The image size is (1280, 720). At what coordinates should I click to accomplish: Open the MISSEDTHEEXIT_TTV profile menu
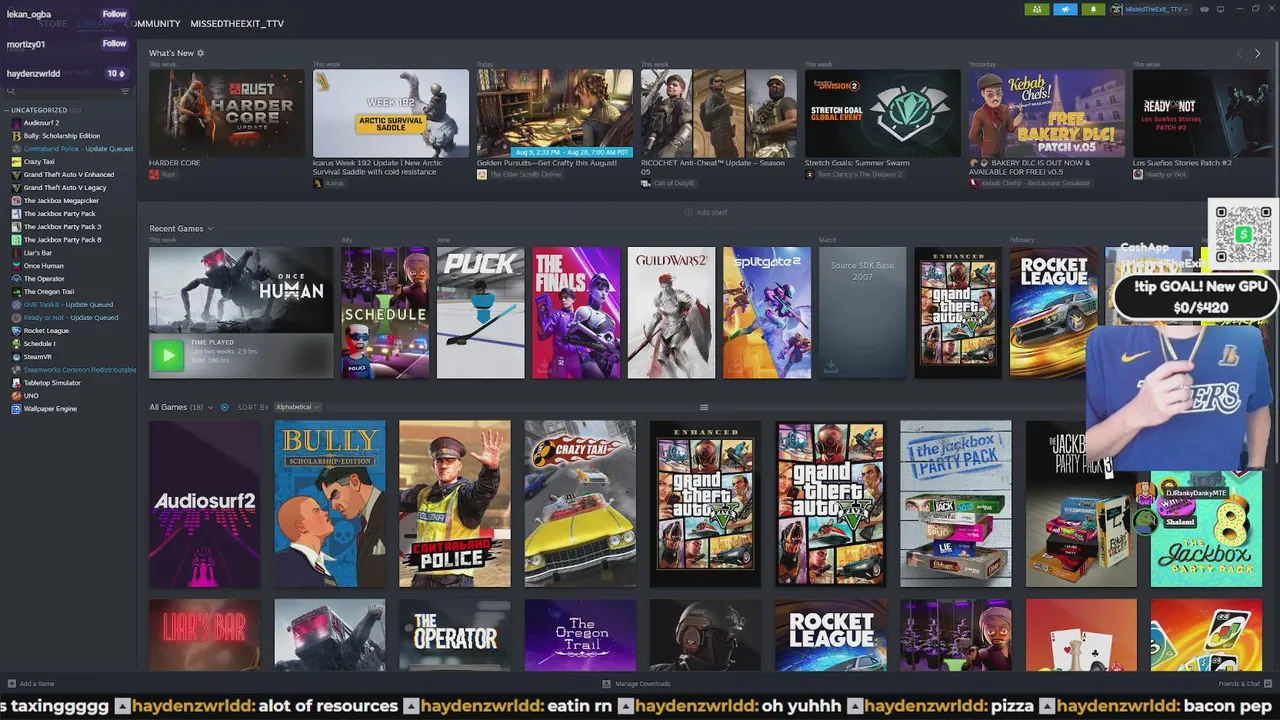(x=237, y=23)
